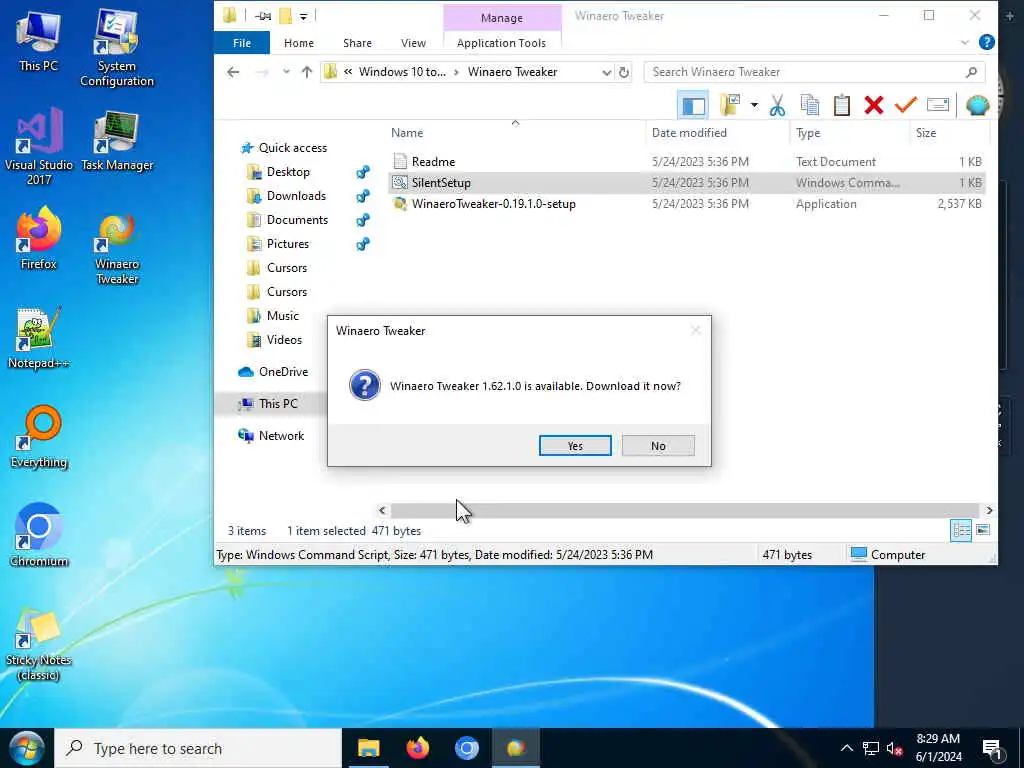1024x768 pixels.
Task: Open Desktop in the navigation pane
Action: pos(288,172)
